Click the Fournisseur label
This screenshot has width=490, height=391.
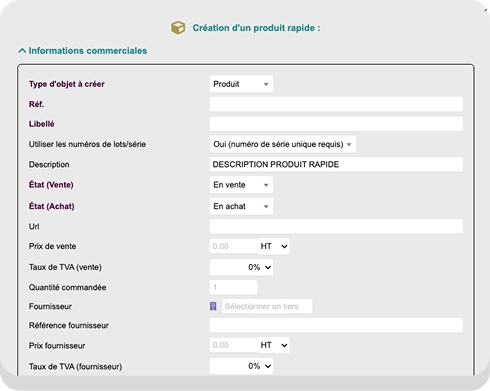(x=50, y=306)
